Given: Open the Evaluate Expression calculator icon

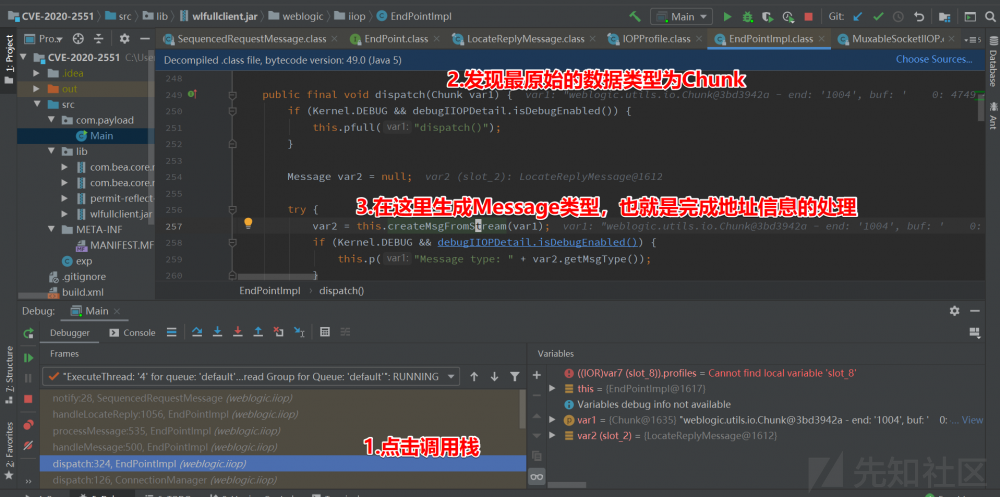Looking at the screenshot, I should click(325, 332).
